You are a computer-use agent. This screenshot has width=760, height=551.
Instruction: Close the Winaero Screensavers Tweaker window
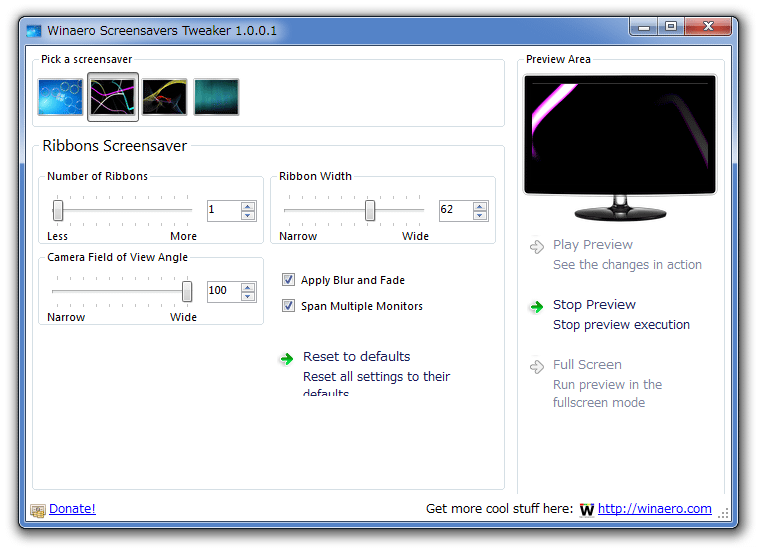coord(708,27)
